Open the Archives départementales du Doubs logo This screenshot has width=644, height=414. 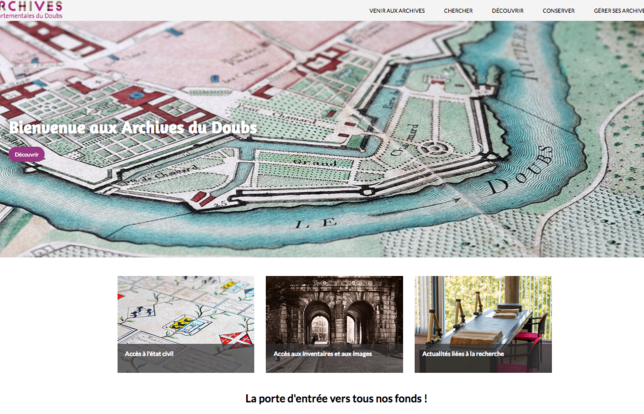[x=30, y=10]
